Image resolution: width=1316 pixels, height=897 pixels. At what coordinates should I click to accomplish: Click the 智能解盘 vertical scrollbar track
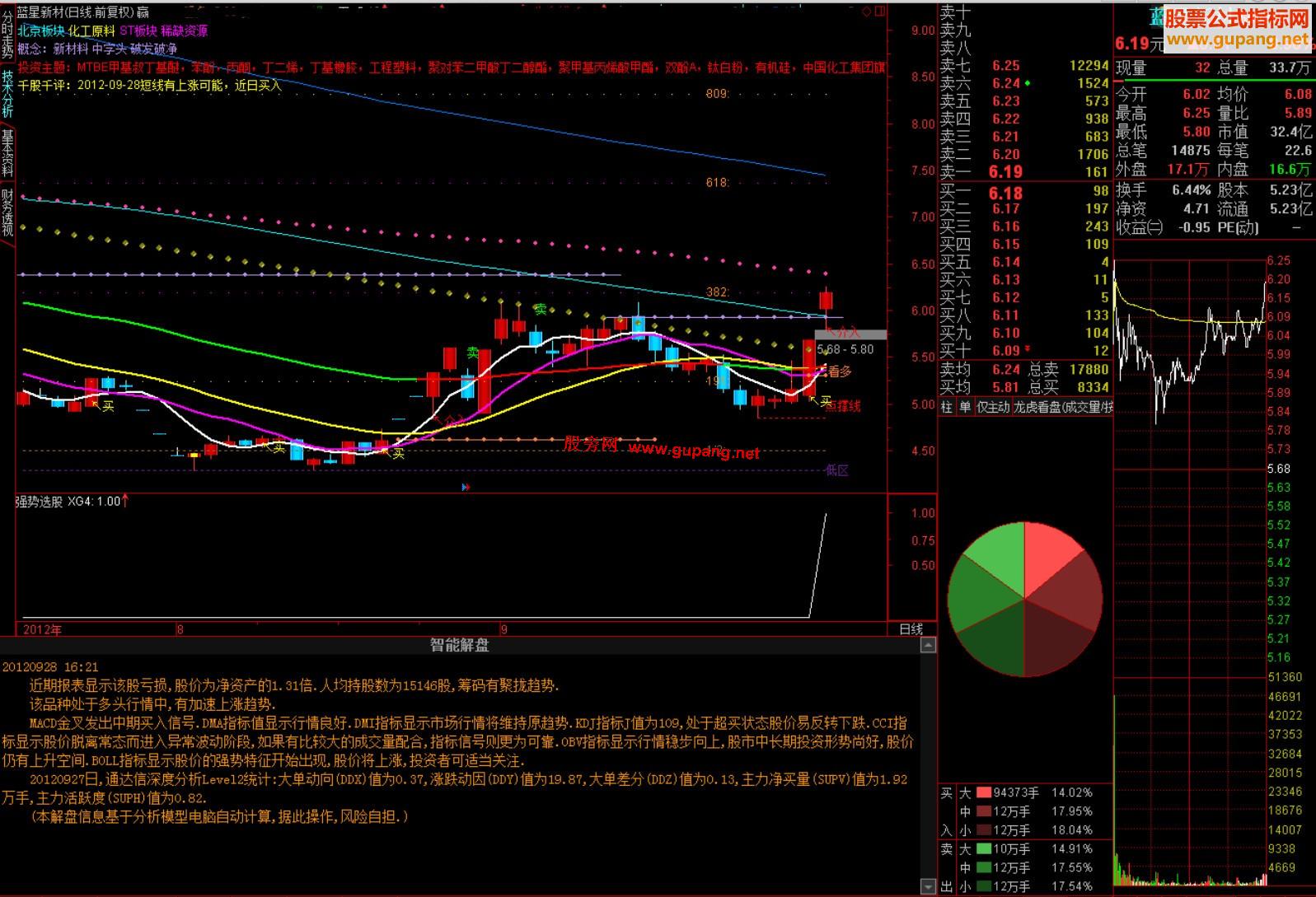[928, 767]
